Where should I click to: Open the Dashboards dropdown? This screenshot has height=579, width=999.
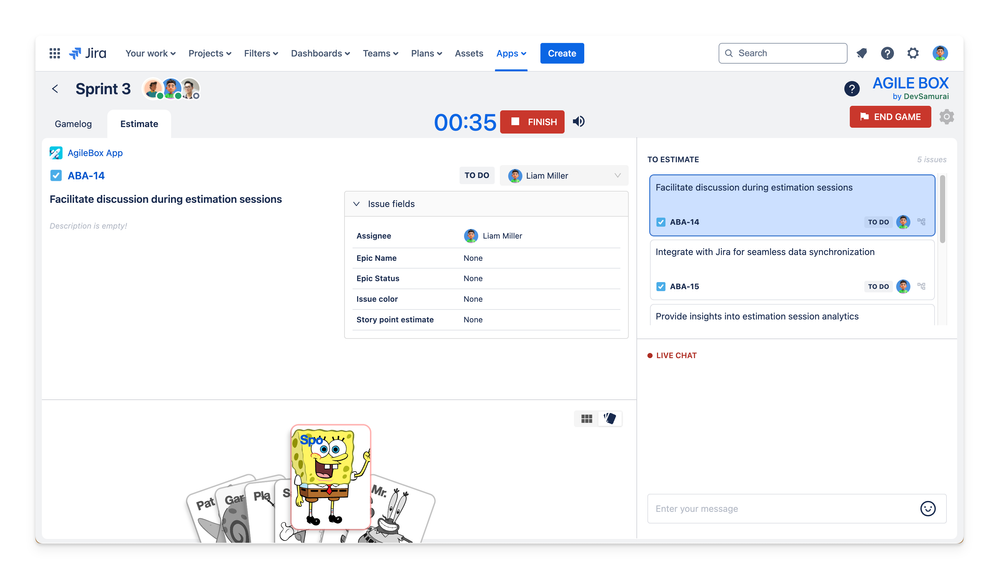click(x=320, y=54)
